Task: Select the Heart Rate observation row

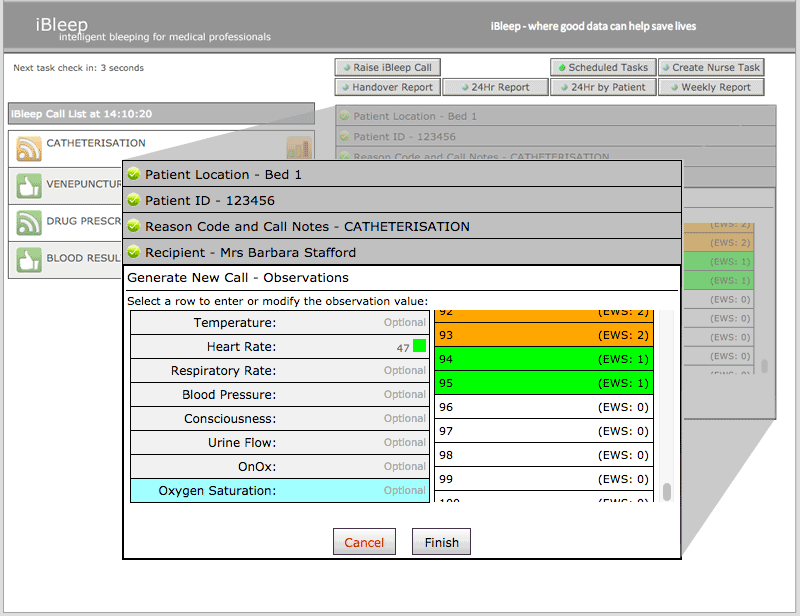Action: point(280,347)
